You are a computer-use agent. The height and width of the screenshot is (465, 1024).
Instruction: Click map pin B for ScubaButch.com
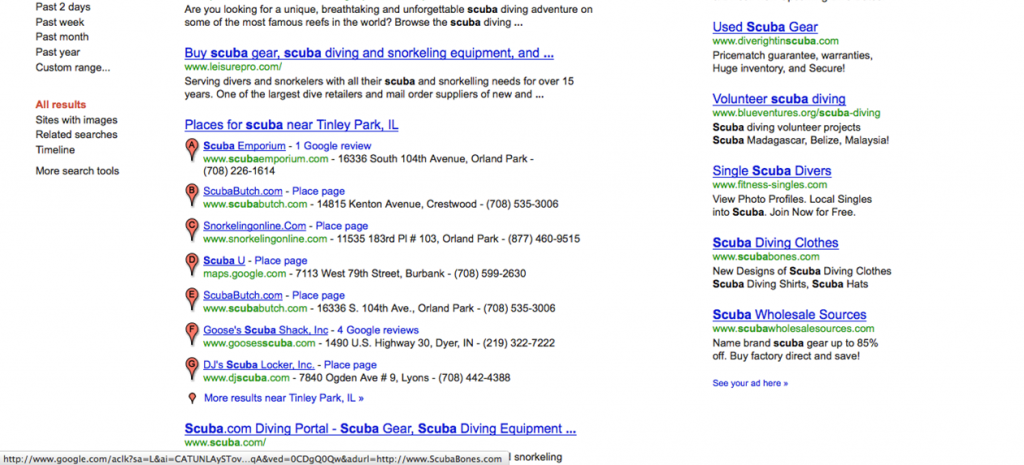(x=192, y=193)
